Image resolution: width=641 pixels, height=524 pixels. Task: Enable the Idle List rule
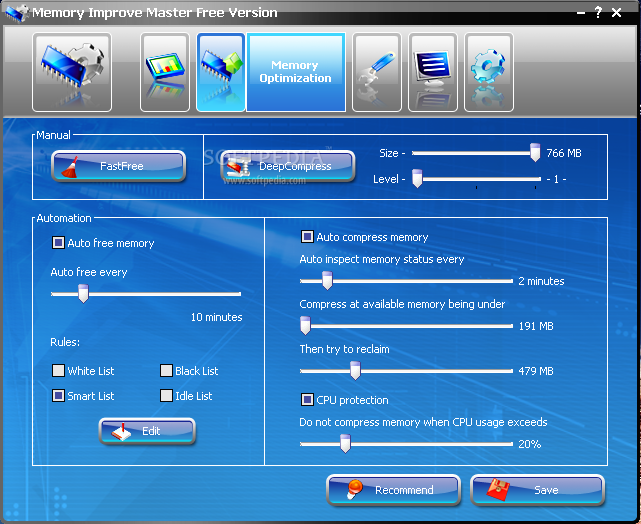tap(166, 396)
